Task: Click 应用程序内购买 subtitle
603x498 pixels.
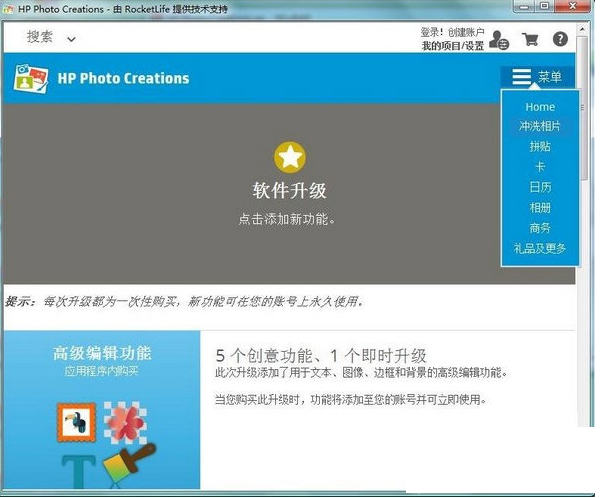Action: pos(102,371)
